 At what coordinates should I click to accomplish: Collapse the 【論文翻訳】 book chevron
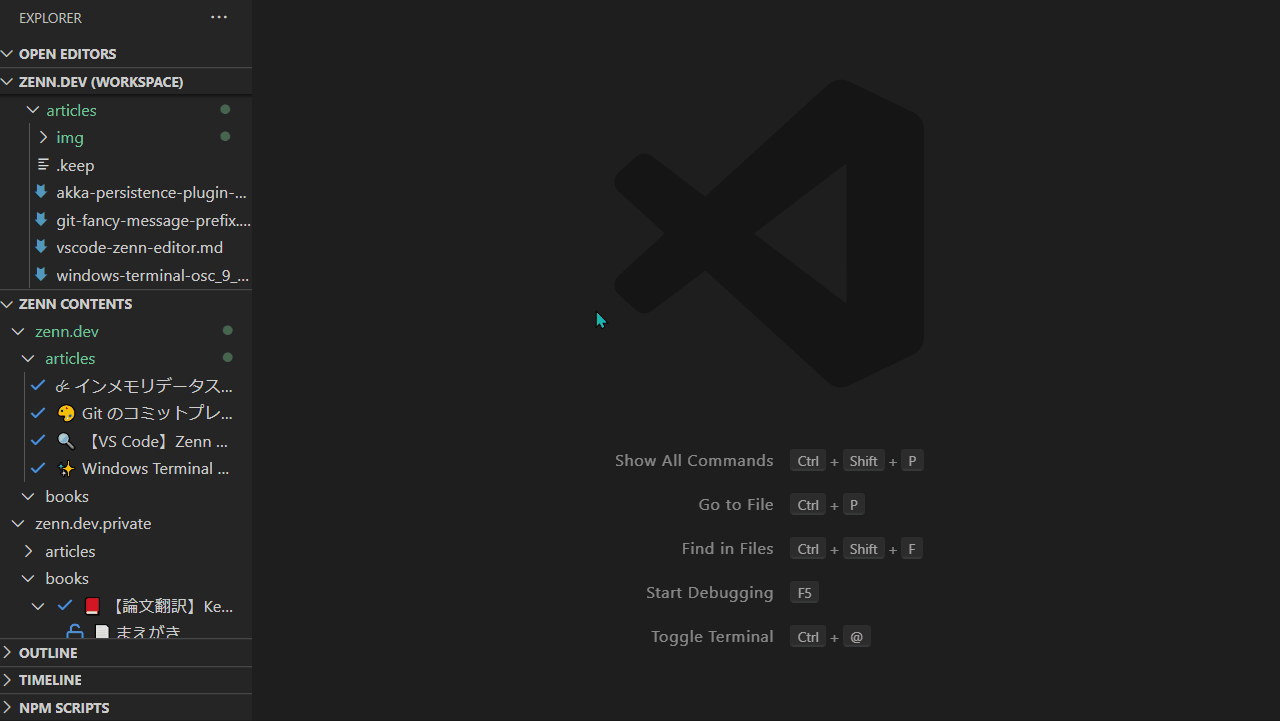pyautogui.click(x=38, y=606)
